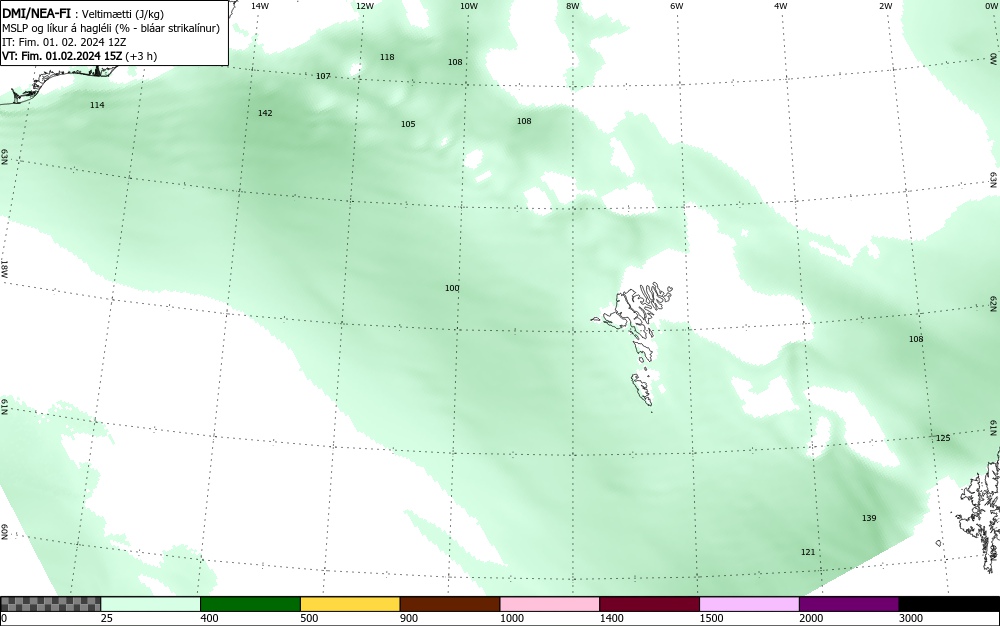Click the purple 2000–3000 legend swatch

849,604
